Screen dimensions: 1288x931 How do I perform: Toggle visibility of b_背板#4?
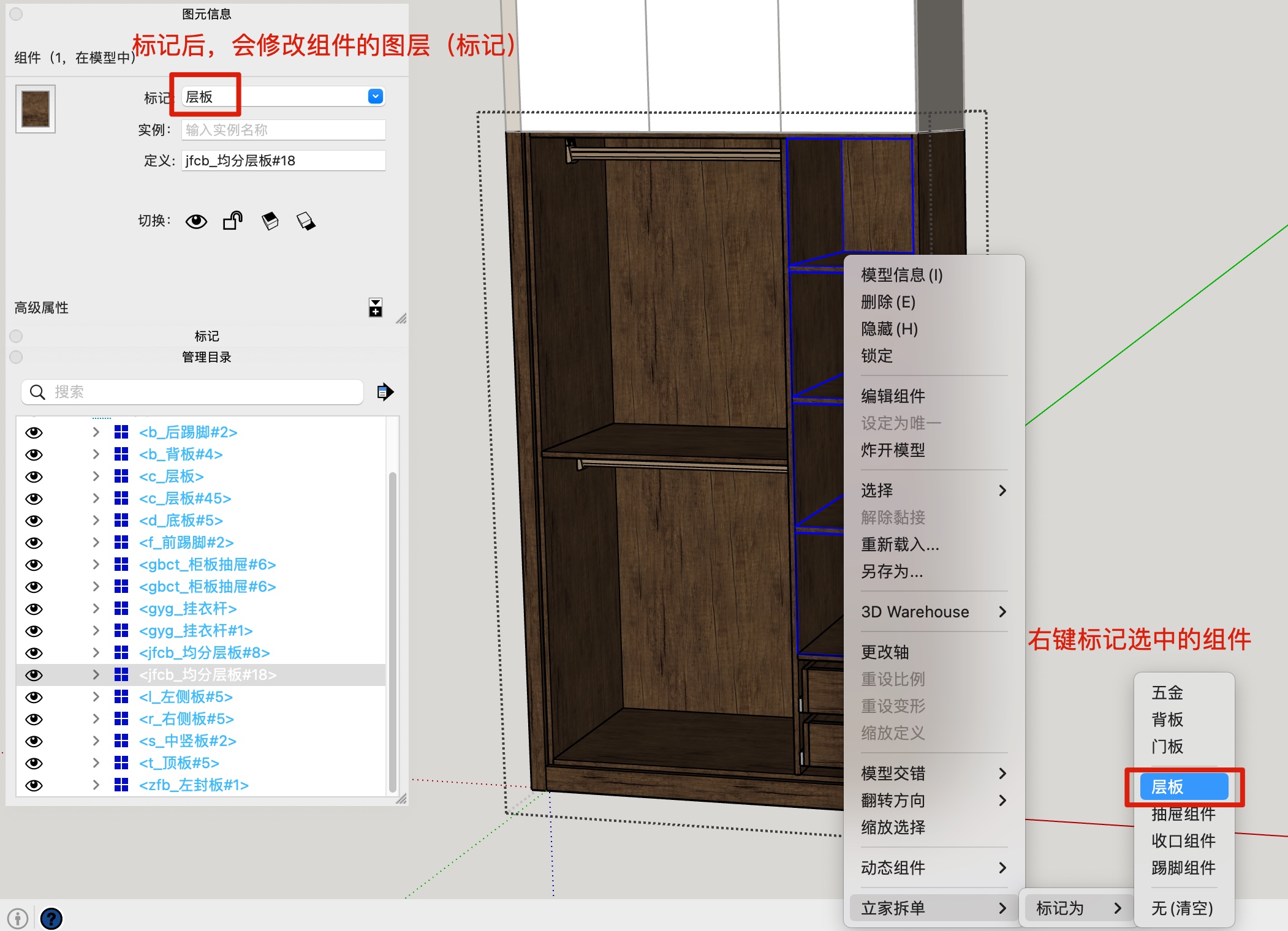pyautogui.click(x=34, y=454)
